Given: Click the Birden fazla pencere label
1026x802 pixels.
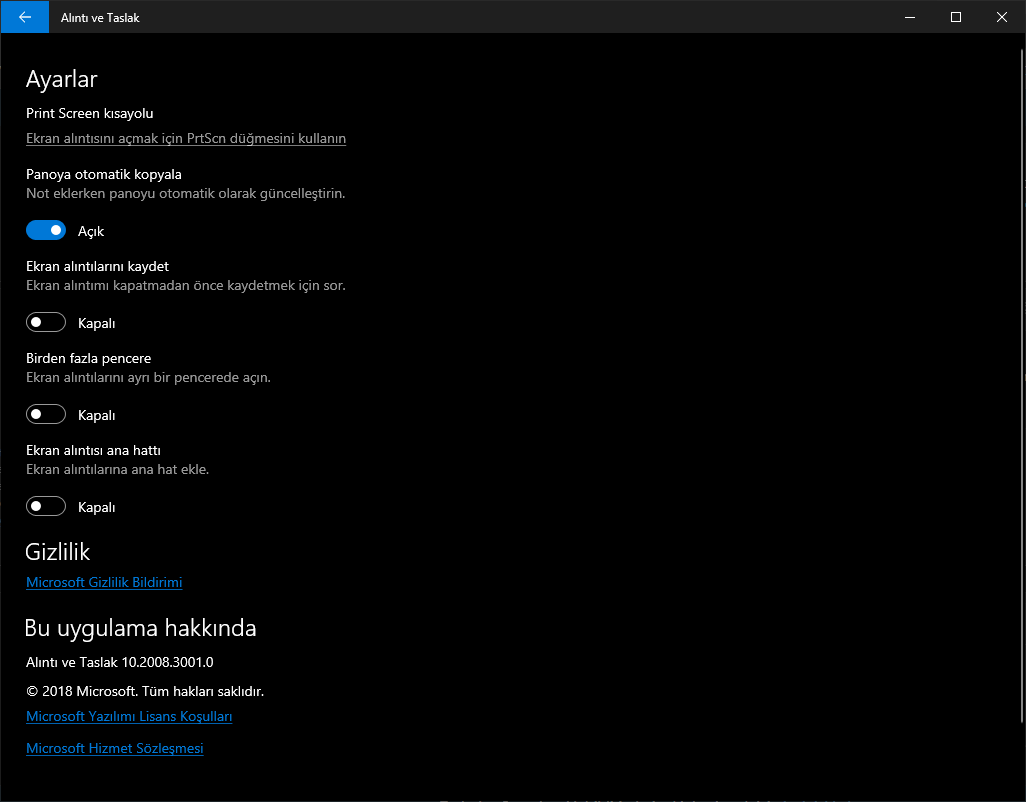Looking at the screenshot, I should point(88,358).
